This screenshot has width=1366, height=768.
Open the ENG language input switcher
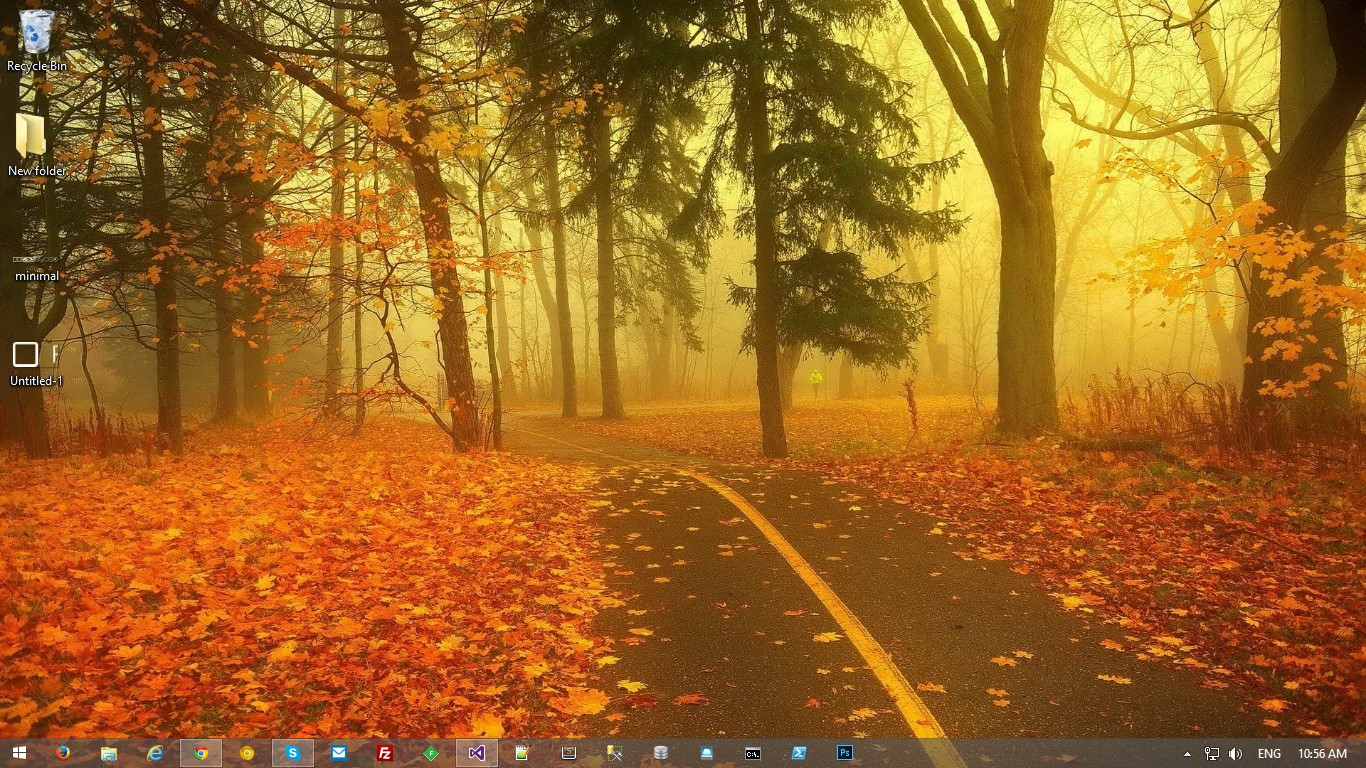[x=1269, y=754]
